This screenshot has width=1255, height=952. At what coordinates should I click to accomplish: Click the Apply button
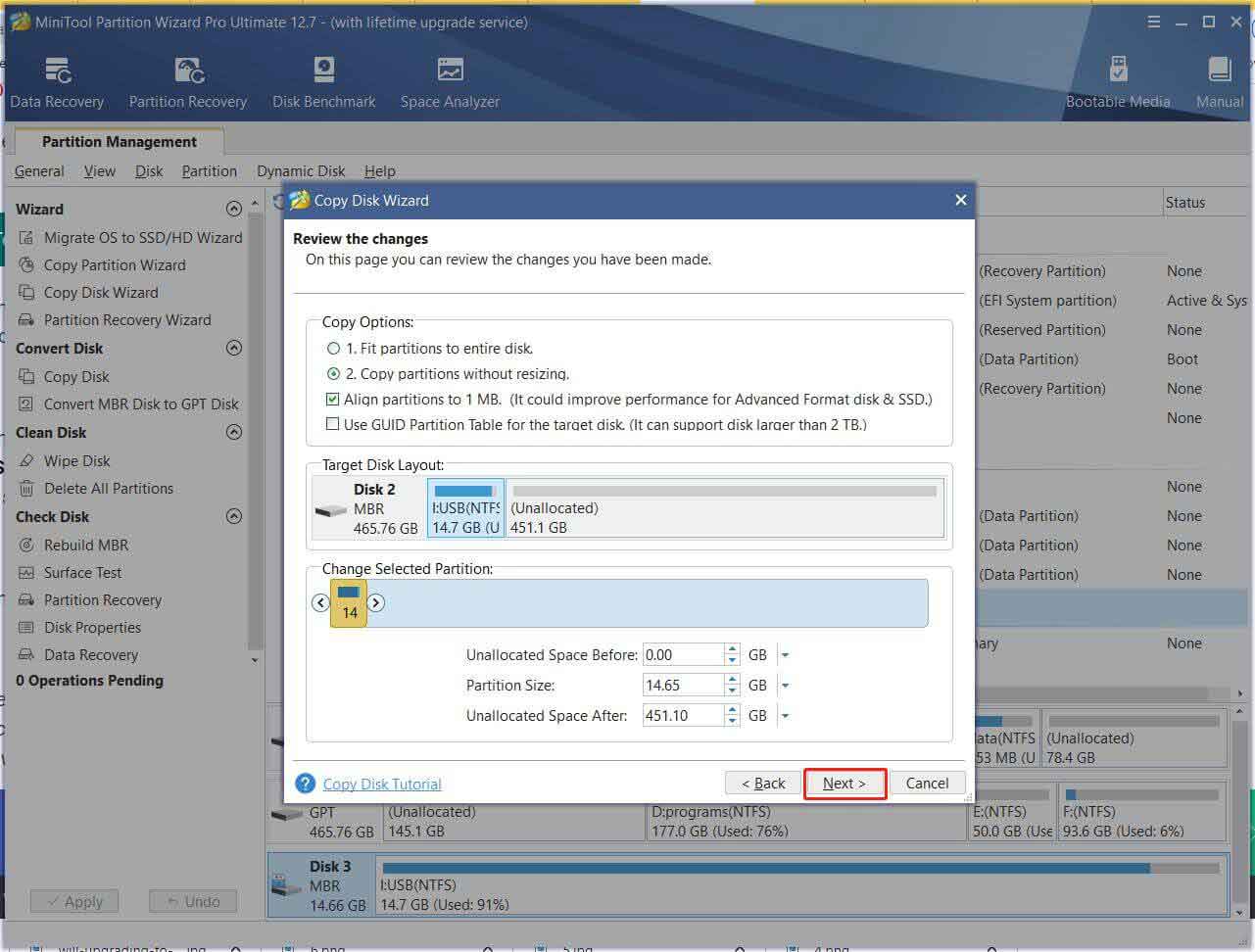click(x=73, y=901)
